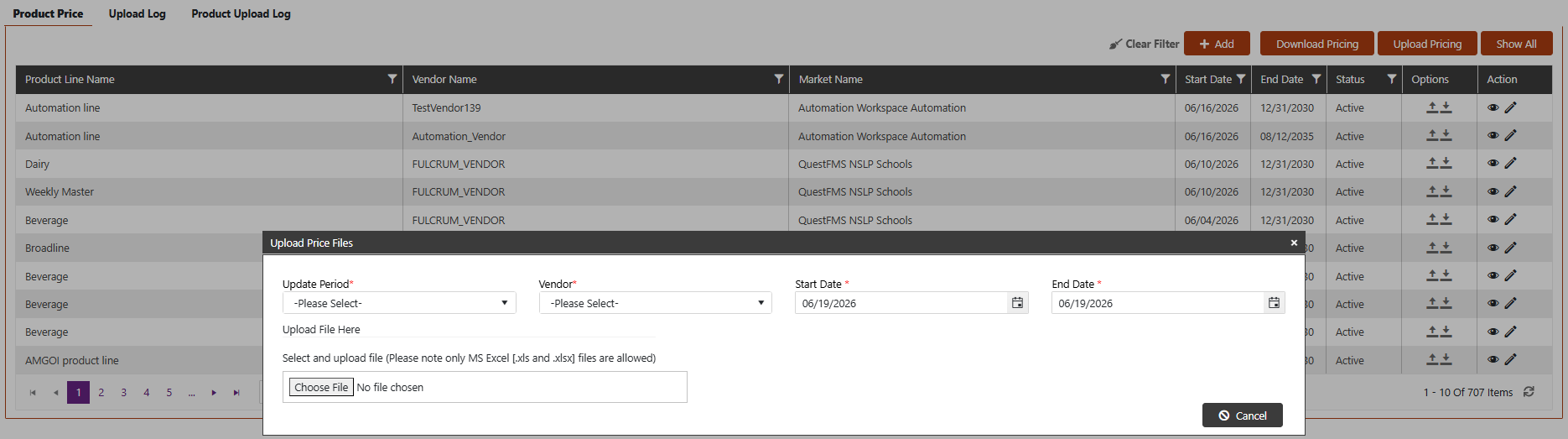Edit the TestVendor139 row with pencil icon
This screenshot has height=439, width=1568.
1510,107
